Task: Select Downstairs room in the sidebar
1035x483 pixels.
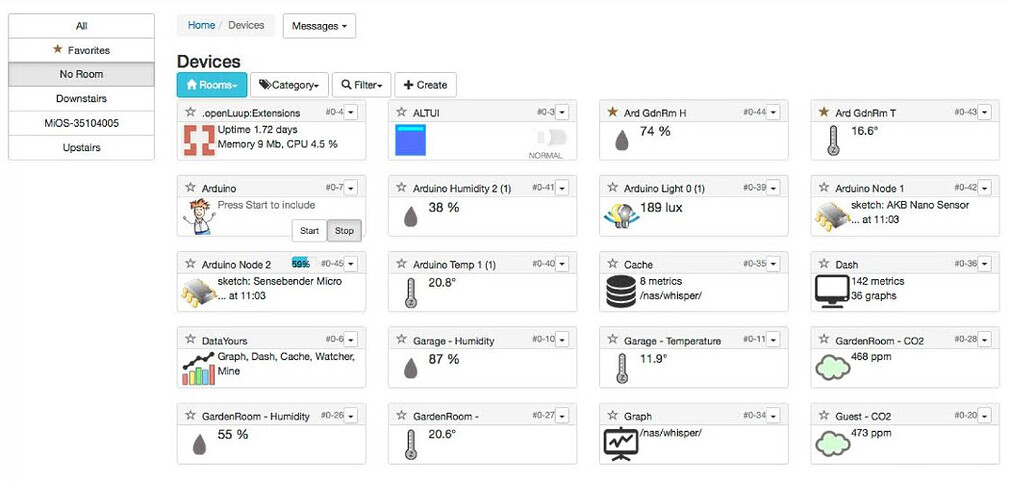Action: click(x=81, y=98)
